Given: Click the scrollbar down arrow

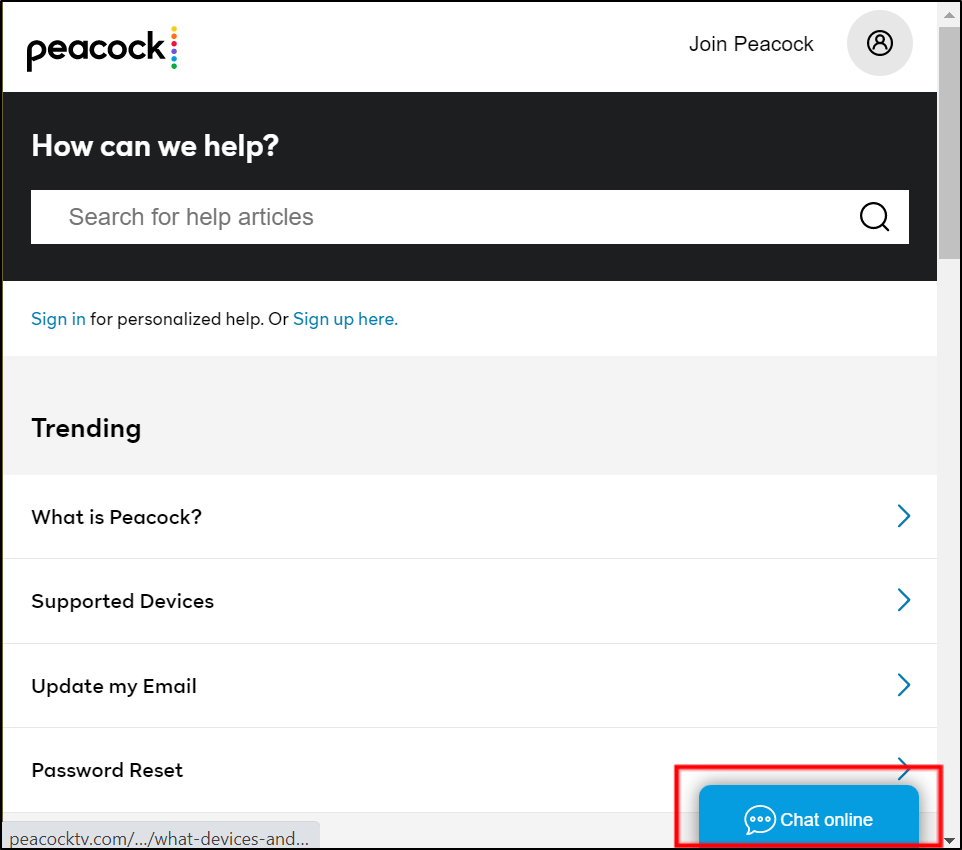Looking at the screenshot, I should tap(949, 840).
